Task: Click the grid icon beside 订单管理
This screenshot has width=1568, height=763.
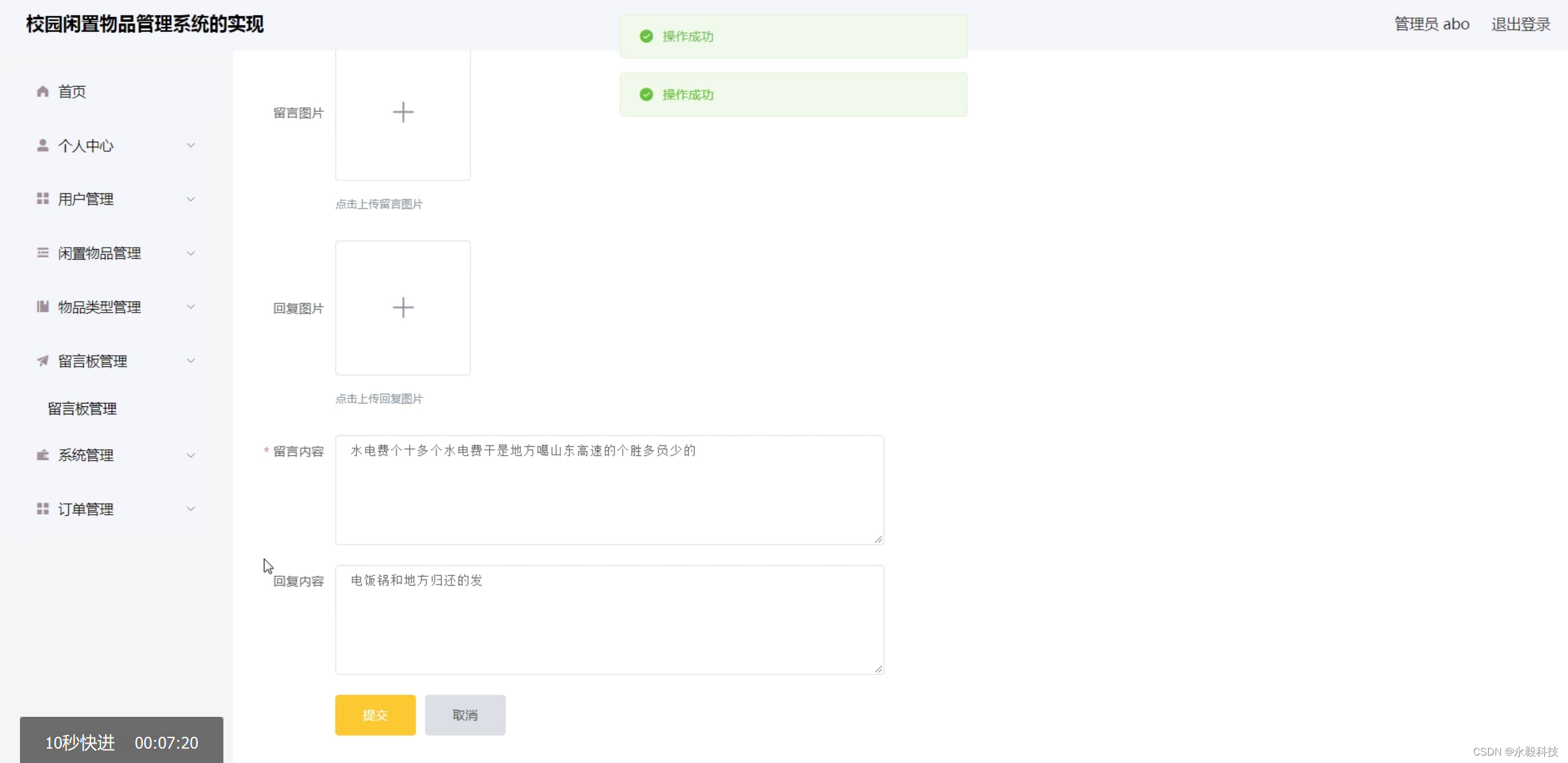Action: [x=42, y=509]
